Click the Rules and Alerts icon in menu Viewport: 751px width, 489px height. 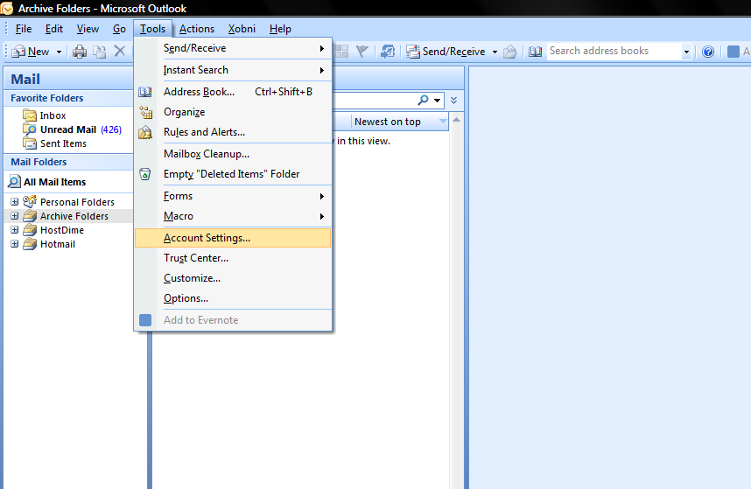point(145,132)
